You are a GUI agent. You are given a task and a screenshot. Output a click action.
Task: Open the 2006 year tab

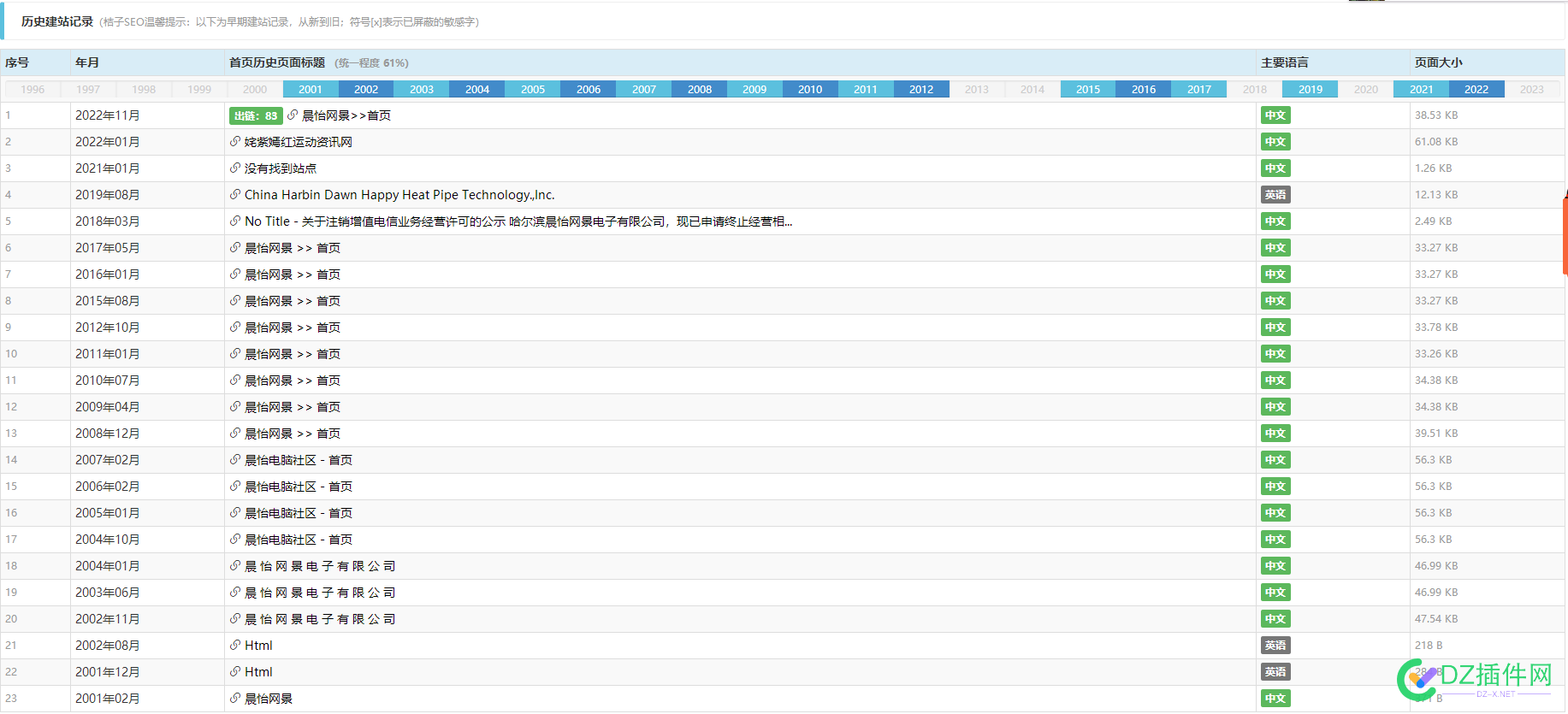point(589,89)
